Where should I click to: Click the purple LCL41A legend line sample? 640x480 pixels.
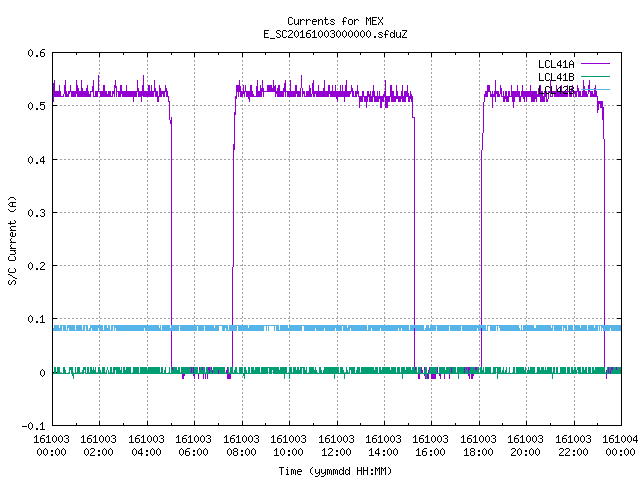pyautogui.click(x=595, y=64)
